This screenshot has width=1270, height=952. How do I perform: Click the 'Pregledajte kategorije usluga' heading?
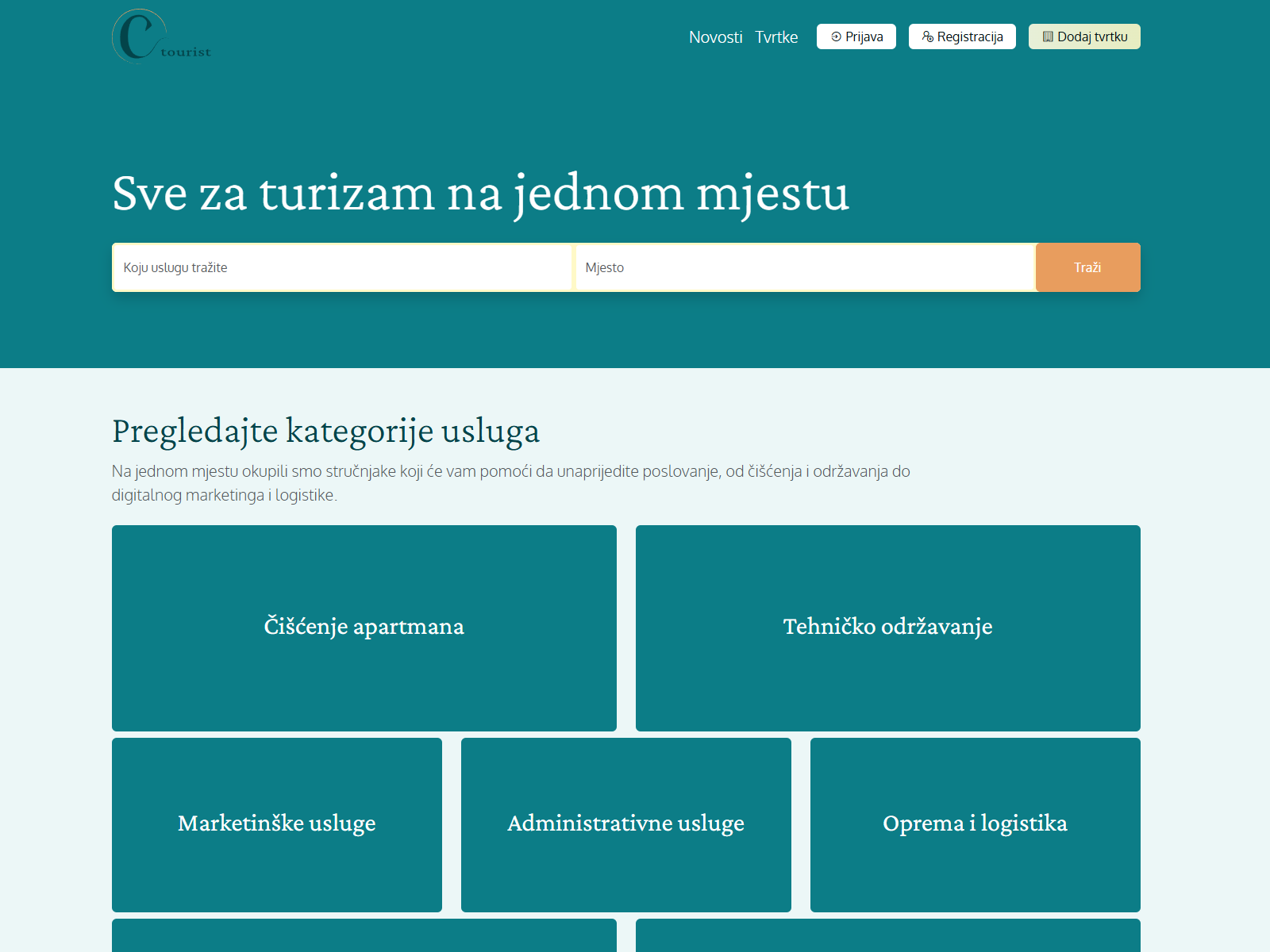tap(325, 431)
